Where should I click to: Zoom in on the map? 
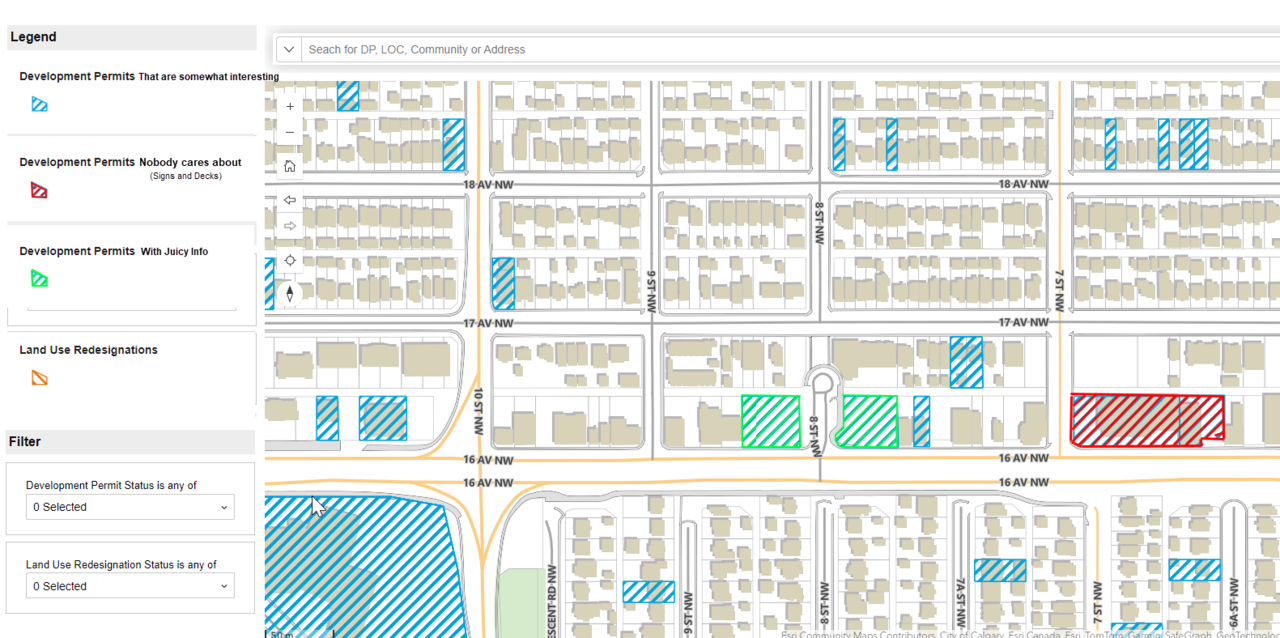(290, 106)
